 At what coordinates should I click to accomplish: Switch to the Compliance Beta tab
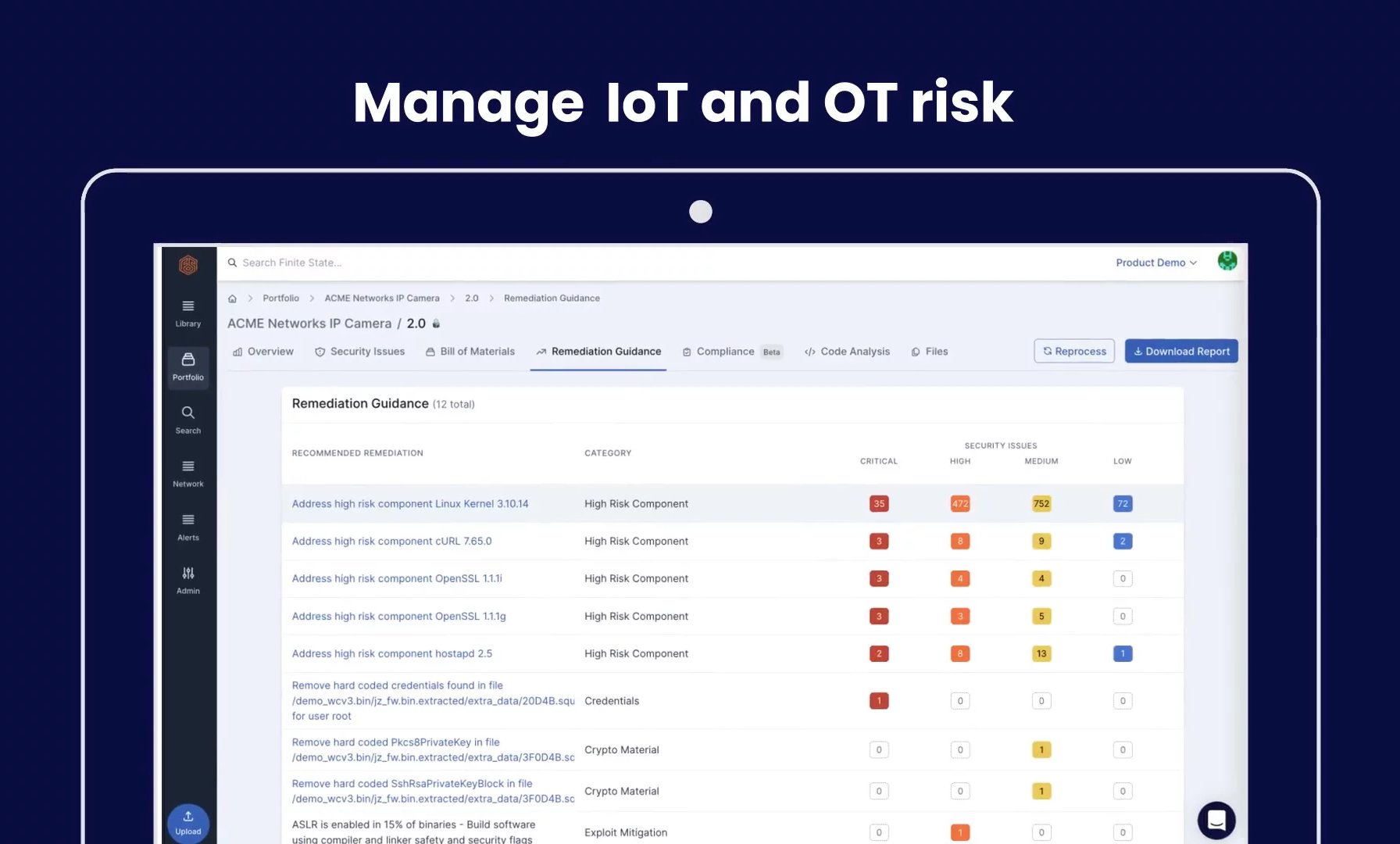tap(732, 352)
